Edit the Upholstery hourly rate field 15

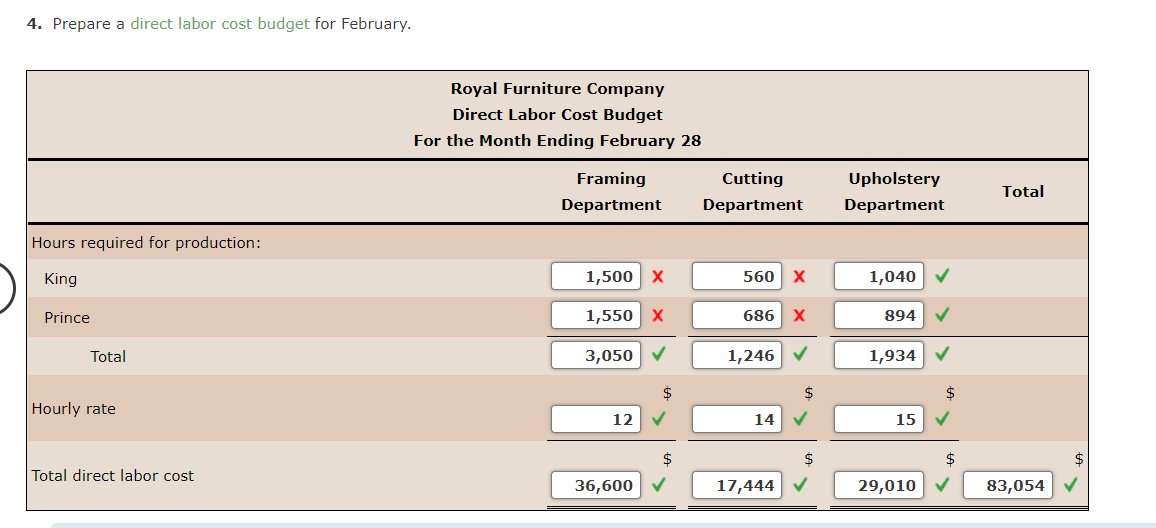(878, 419)
